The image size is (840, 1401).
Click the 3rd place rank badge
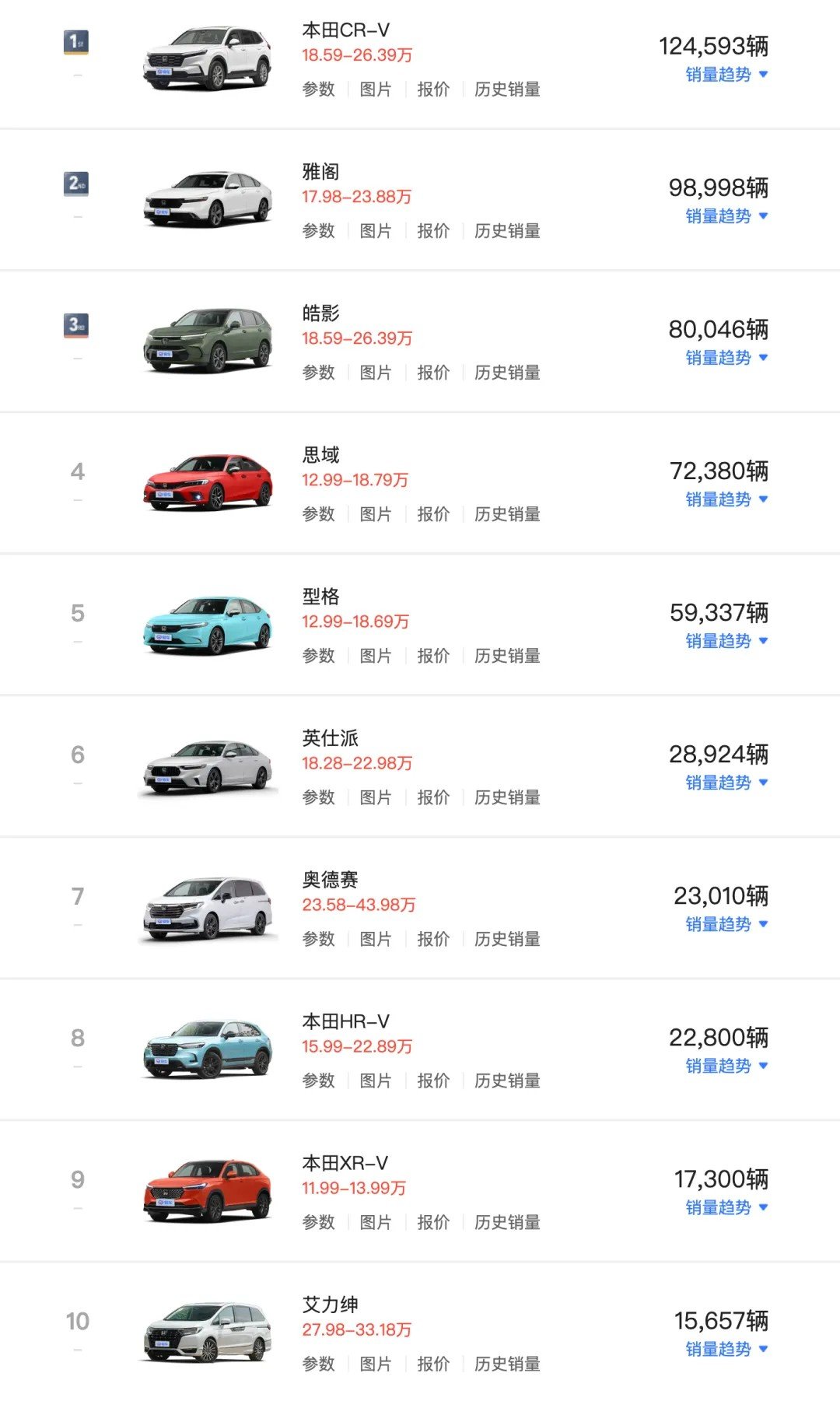(76, 325)
